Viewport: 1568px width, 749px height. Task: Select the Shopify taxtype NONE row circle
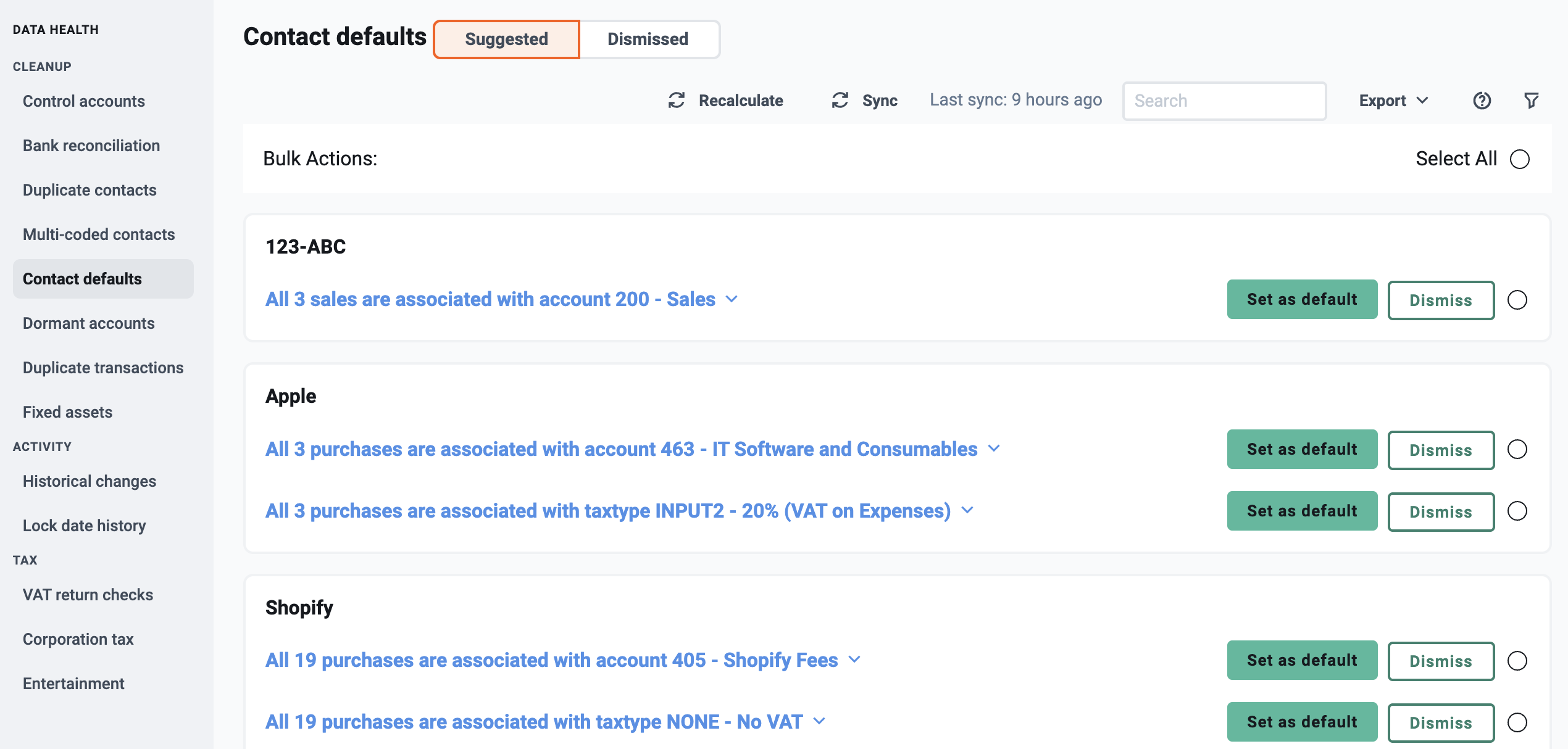pyautogui.click(x=1517, y=722)
